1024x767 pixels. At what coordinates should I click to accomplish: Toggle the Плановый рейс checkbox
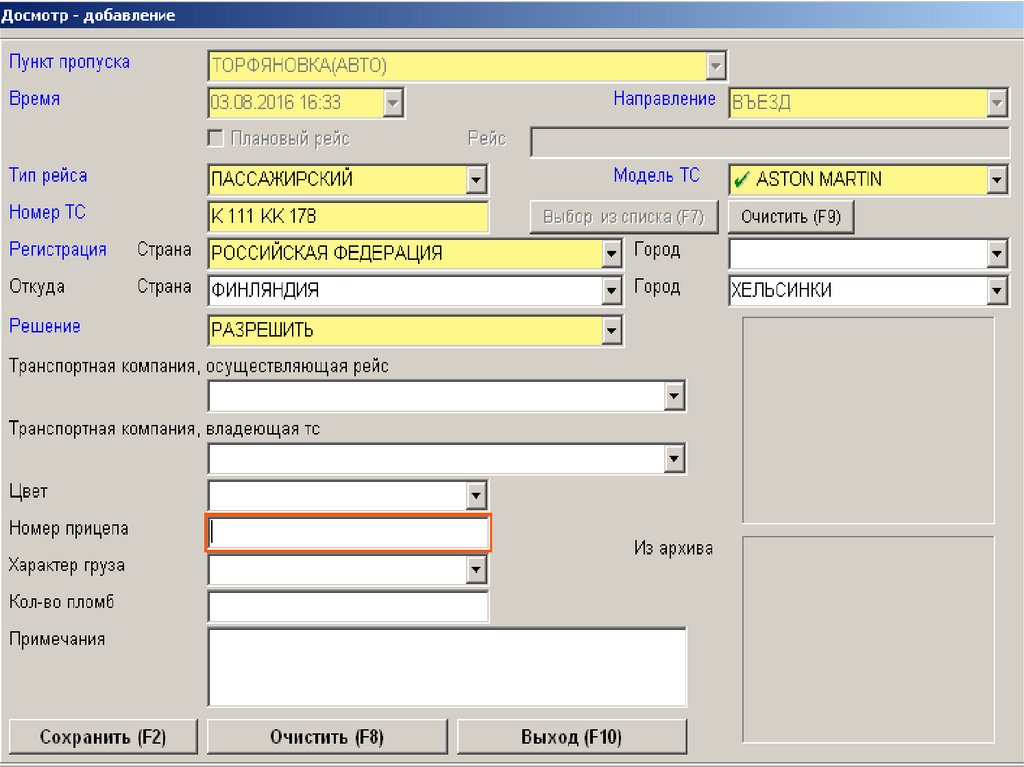tap(215, 139)
